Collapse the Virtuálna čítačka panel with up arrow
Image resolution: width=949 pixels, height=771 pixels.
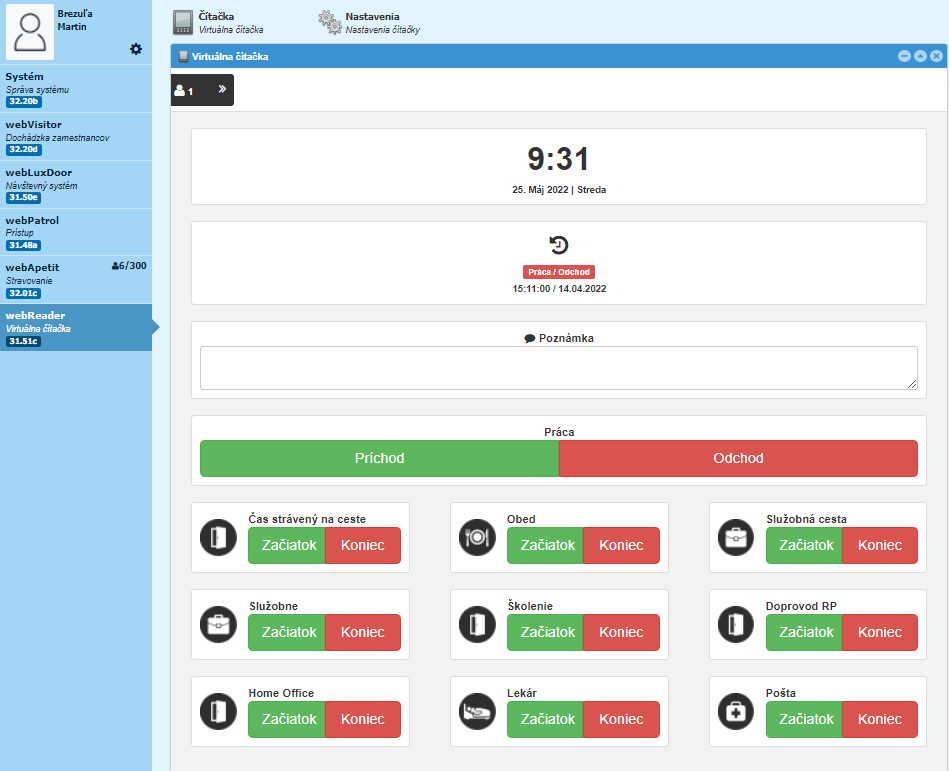point(920,56)
